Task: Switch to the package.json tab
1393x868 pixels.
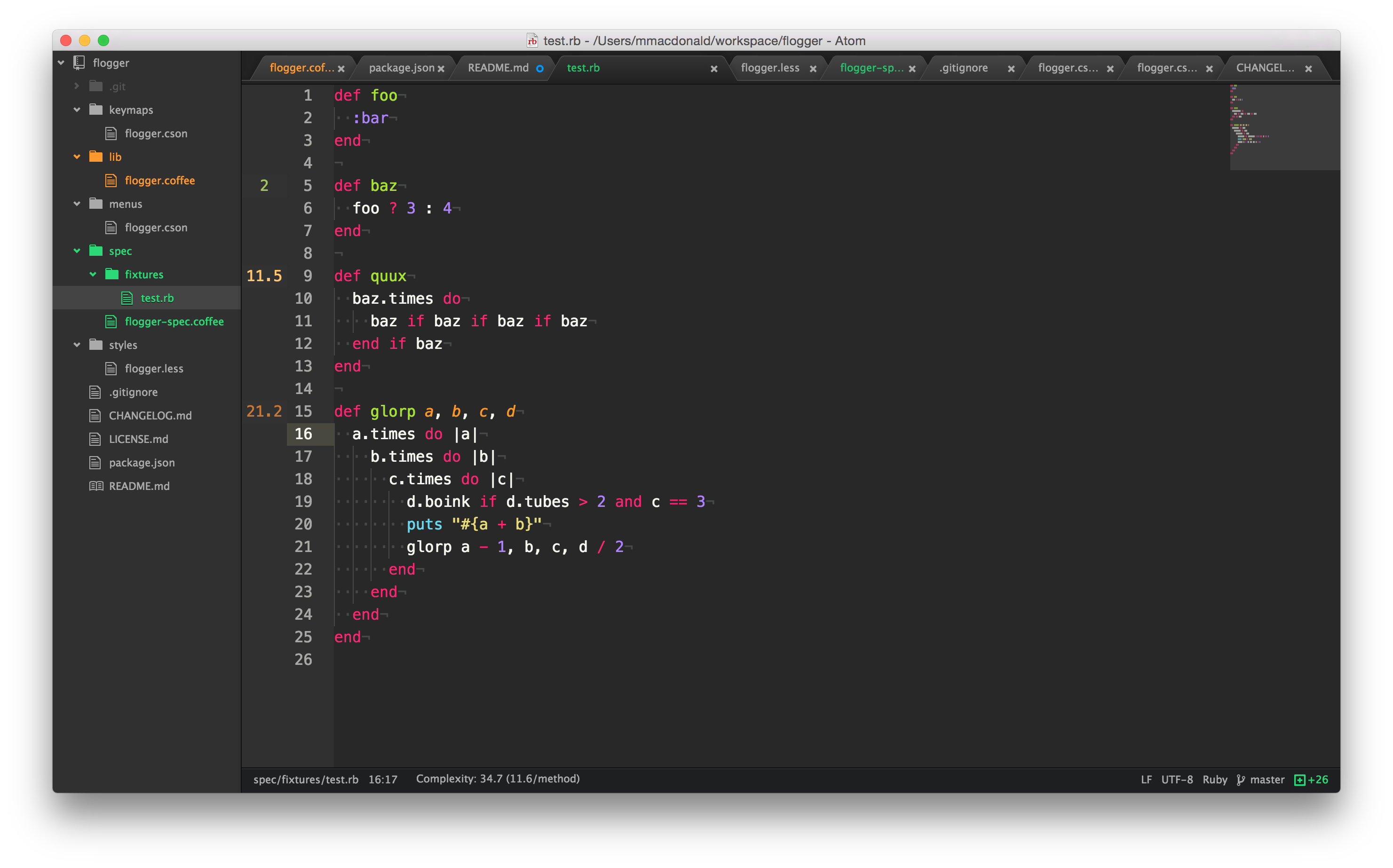Action: coord(401,68)
